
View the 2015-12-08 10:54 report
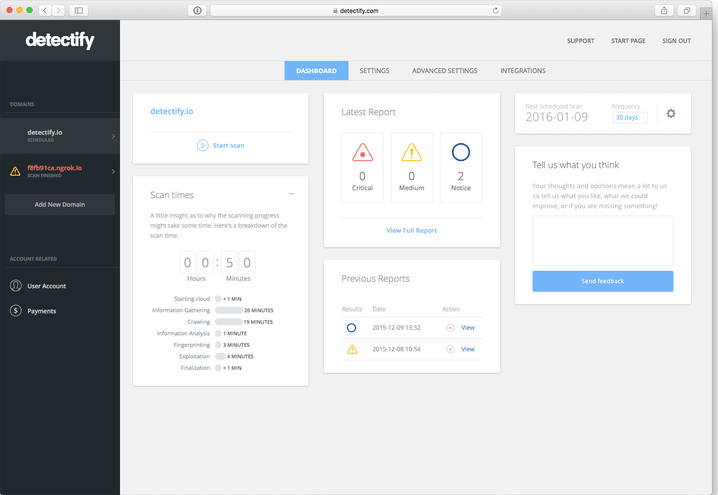(468, 349)
